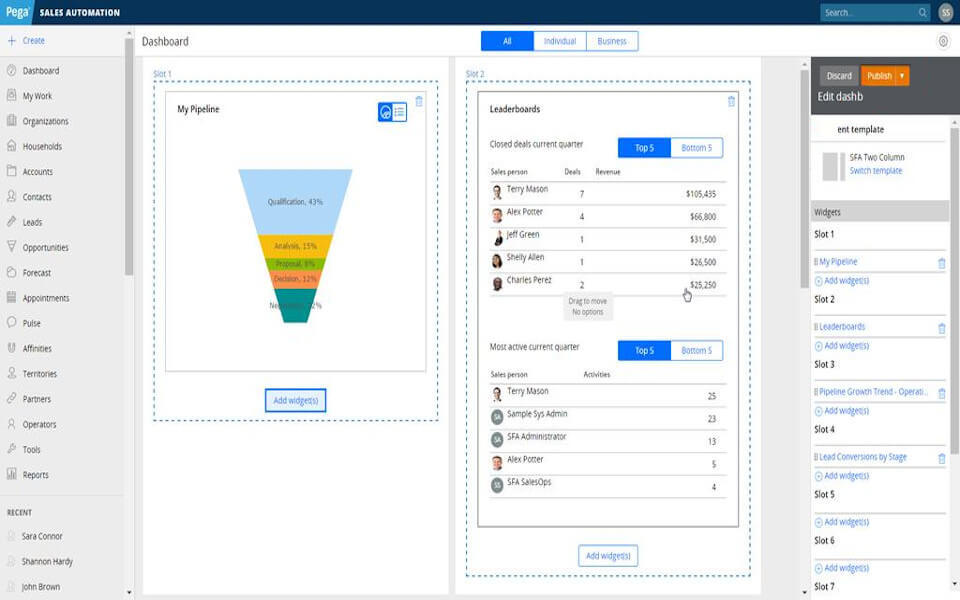Select Bottom 5 for closed deals
The image size is (960, 600).
coord(697,148)
